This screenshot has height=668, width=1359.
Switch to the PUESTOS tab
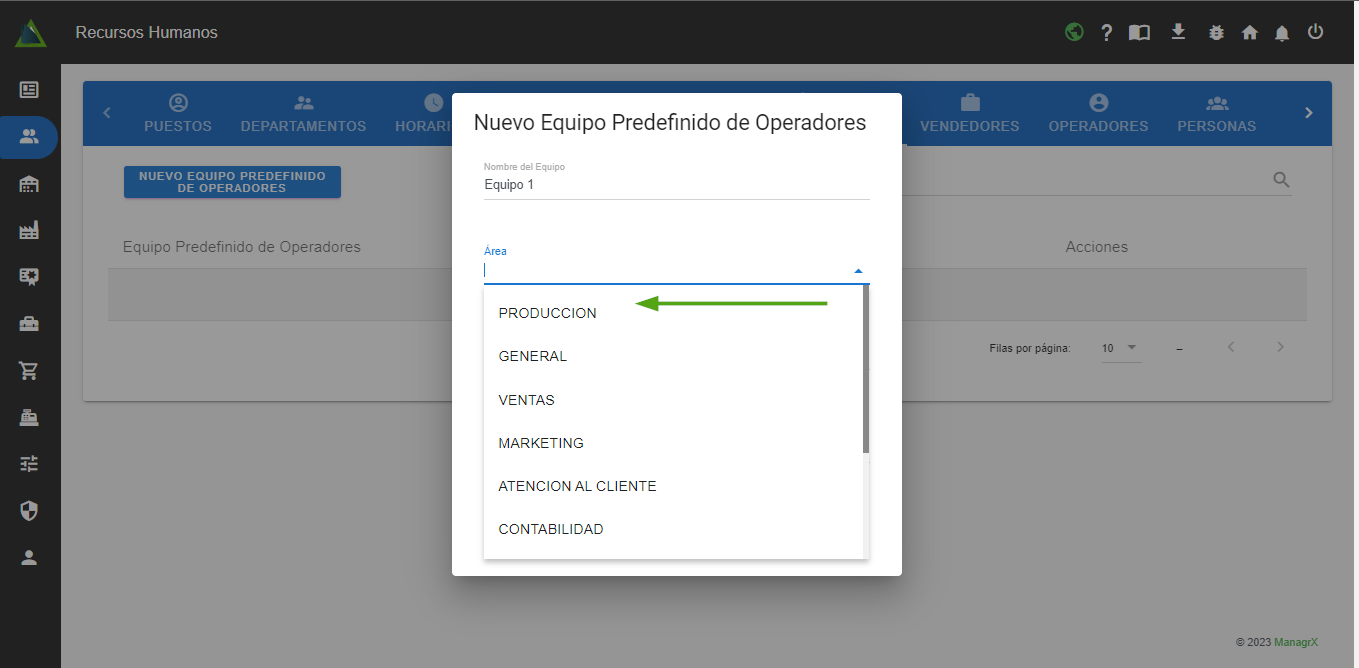178,113
